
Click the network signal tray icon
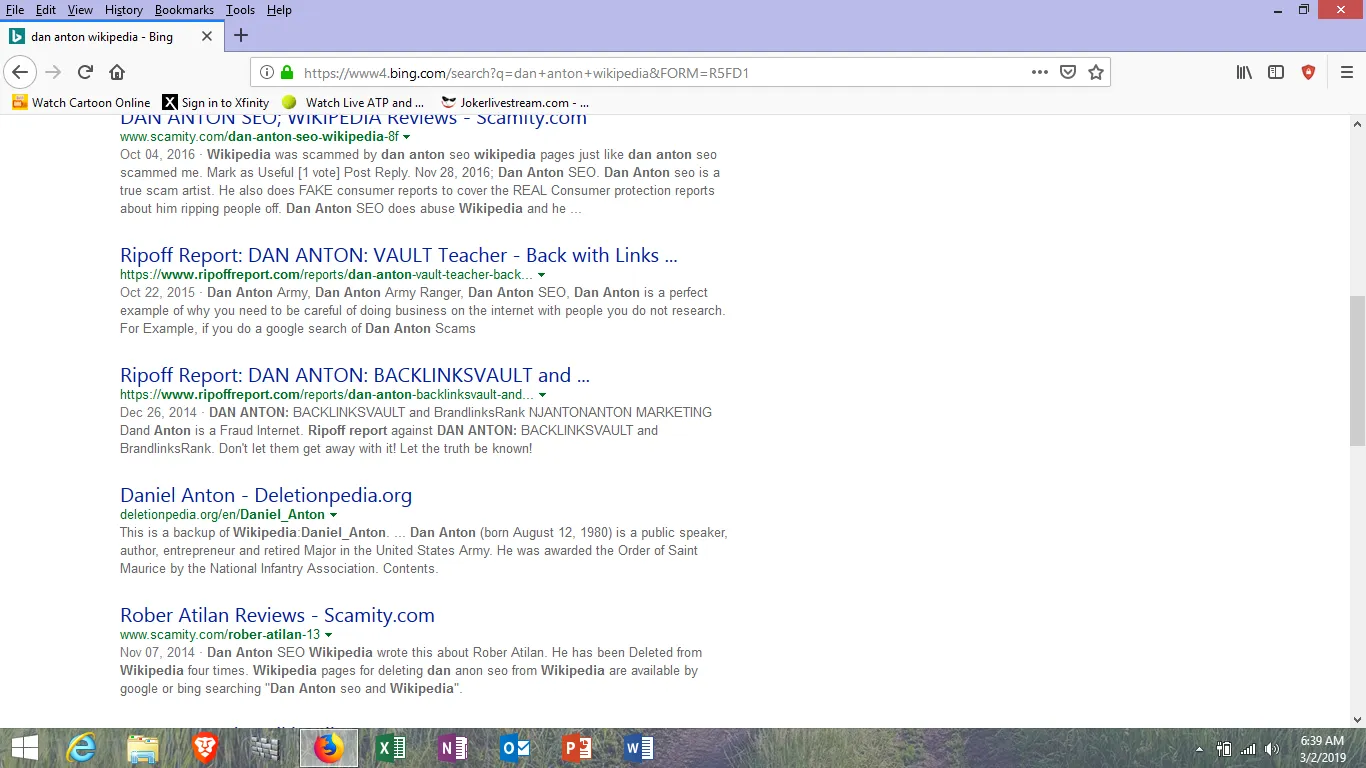tap(1248, 749)
